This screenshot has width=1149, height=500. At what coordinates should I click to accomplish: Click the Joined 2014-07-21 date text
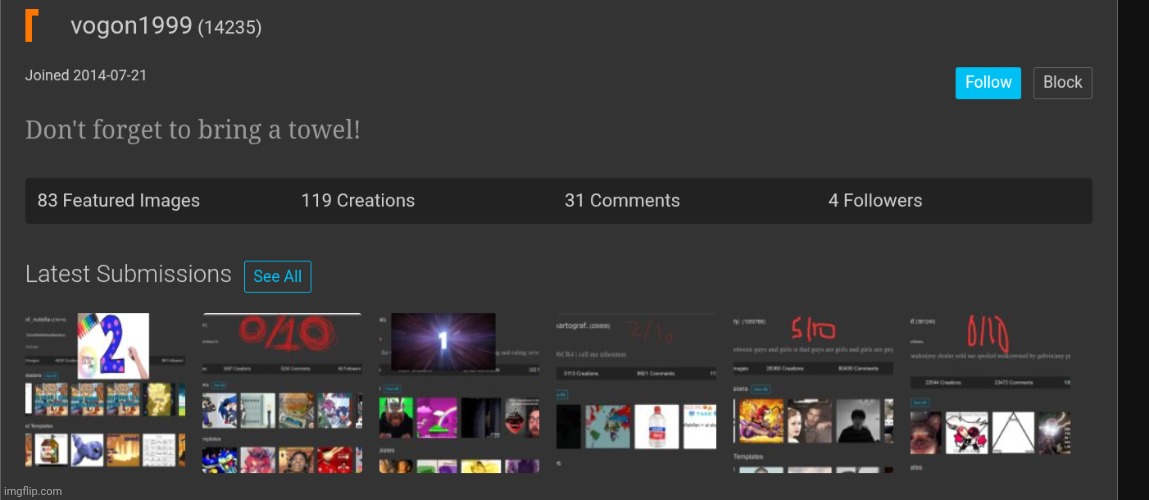[86, 76]
